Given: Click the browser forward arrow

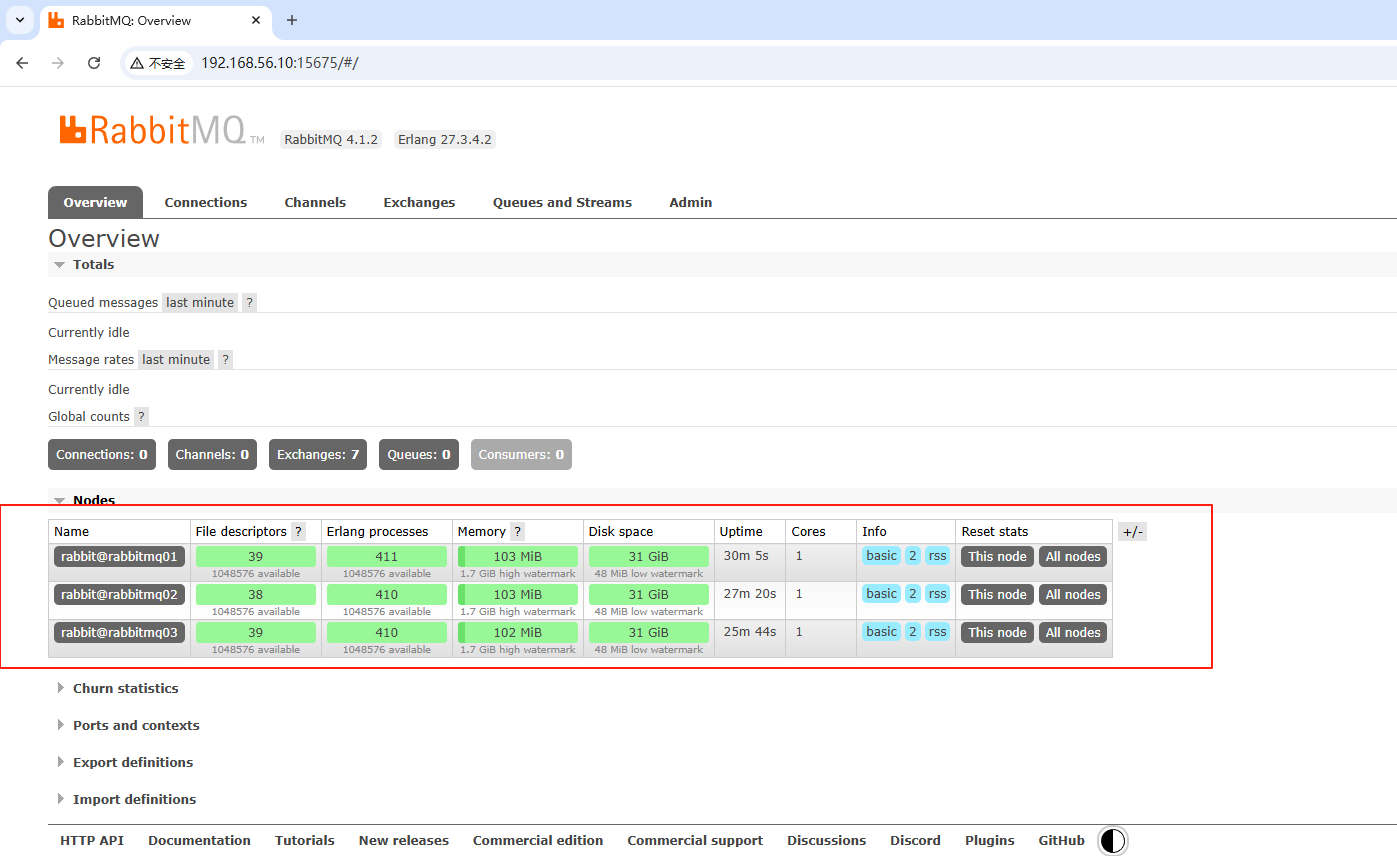Looking at the screenshot, I should (x=58, y=63).
